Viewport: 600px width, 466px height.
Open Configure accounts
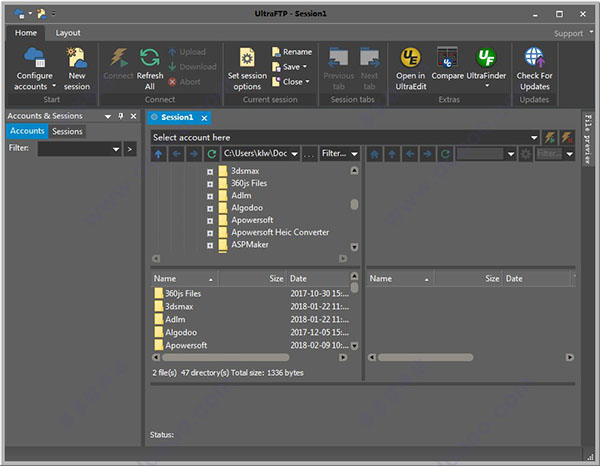click(x=34, y=69)
